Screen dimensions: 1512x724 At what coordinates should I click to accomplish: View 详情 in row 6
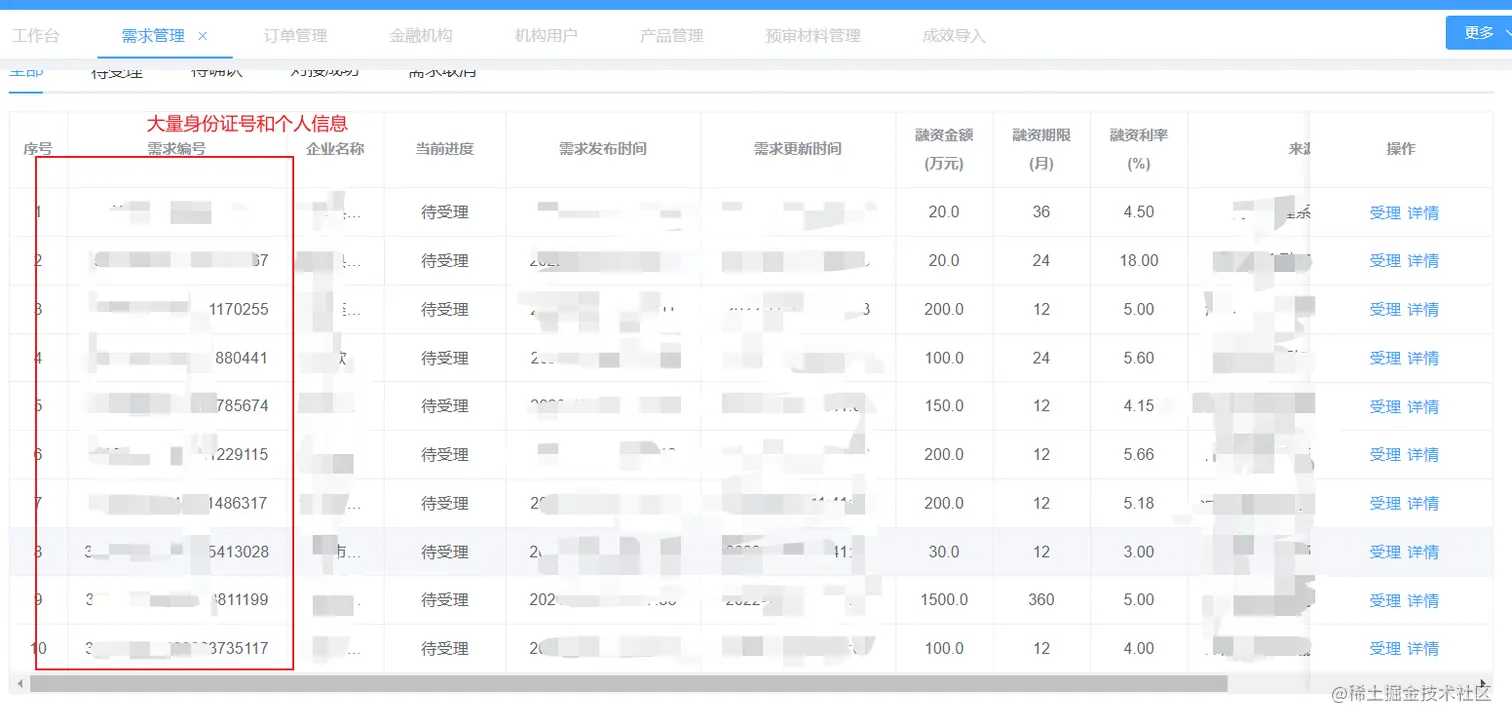coord(1423,455)
